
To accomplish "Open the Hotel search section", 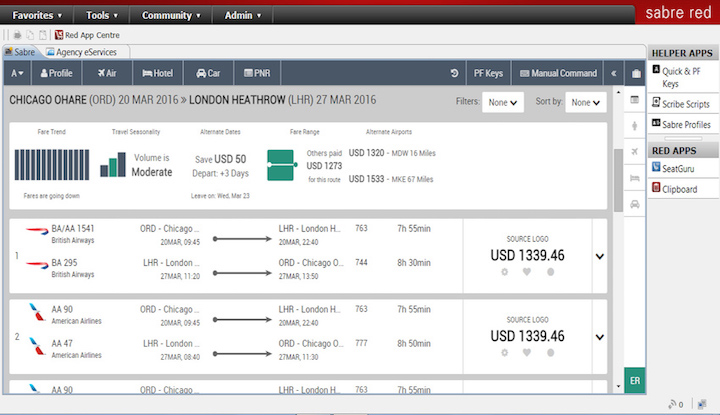I will coord(158,73).
